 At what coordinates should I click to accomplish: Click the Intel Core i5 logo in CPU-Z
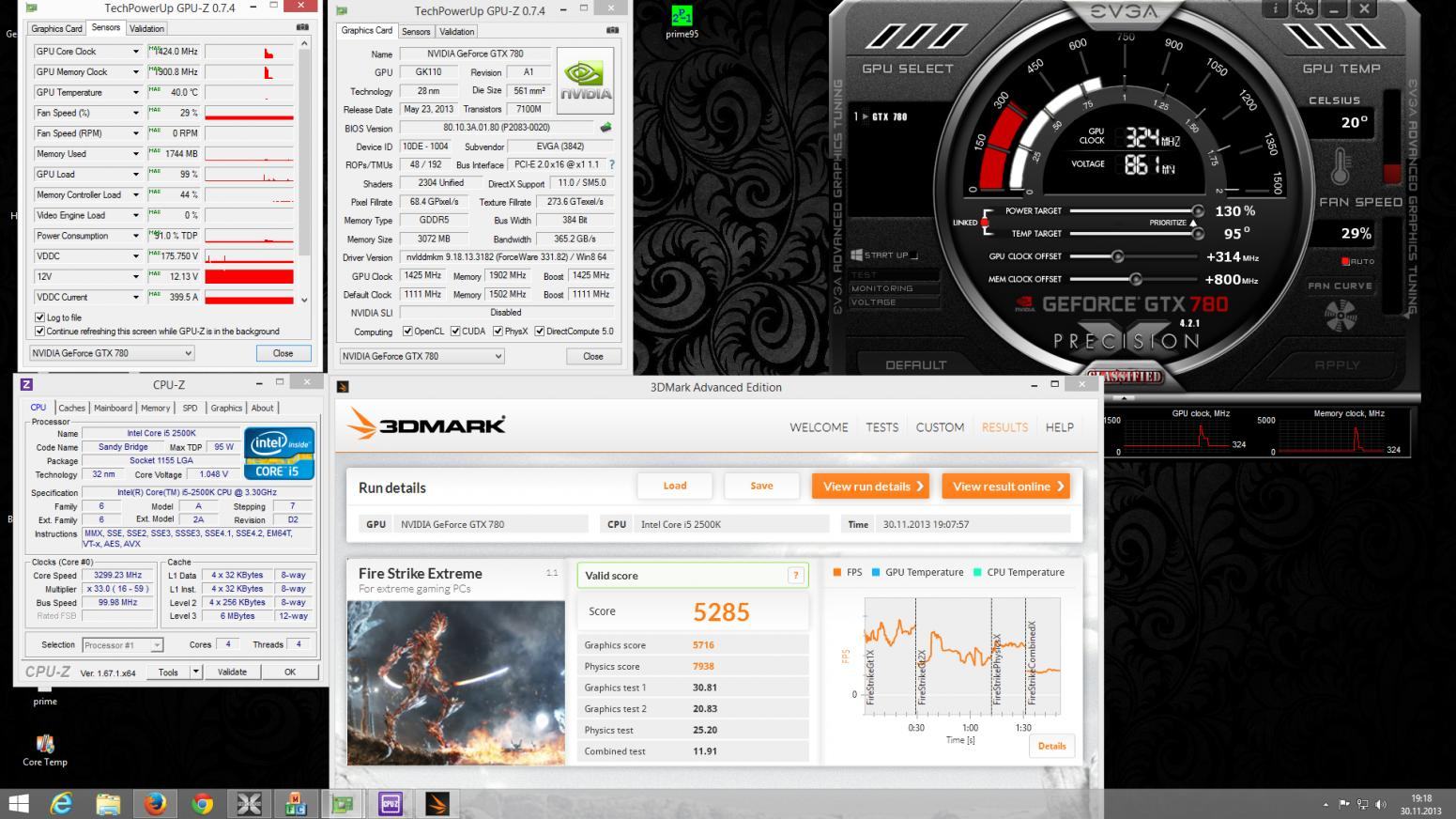click(x=279, y=454)
